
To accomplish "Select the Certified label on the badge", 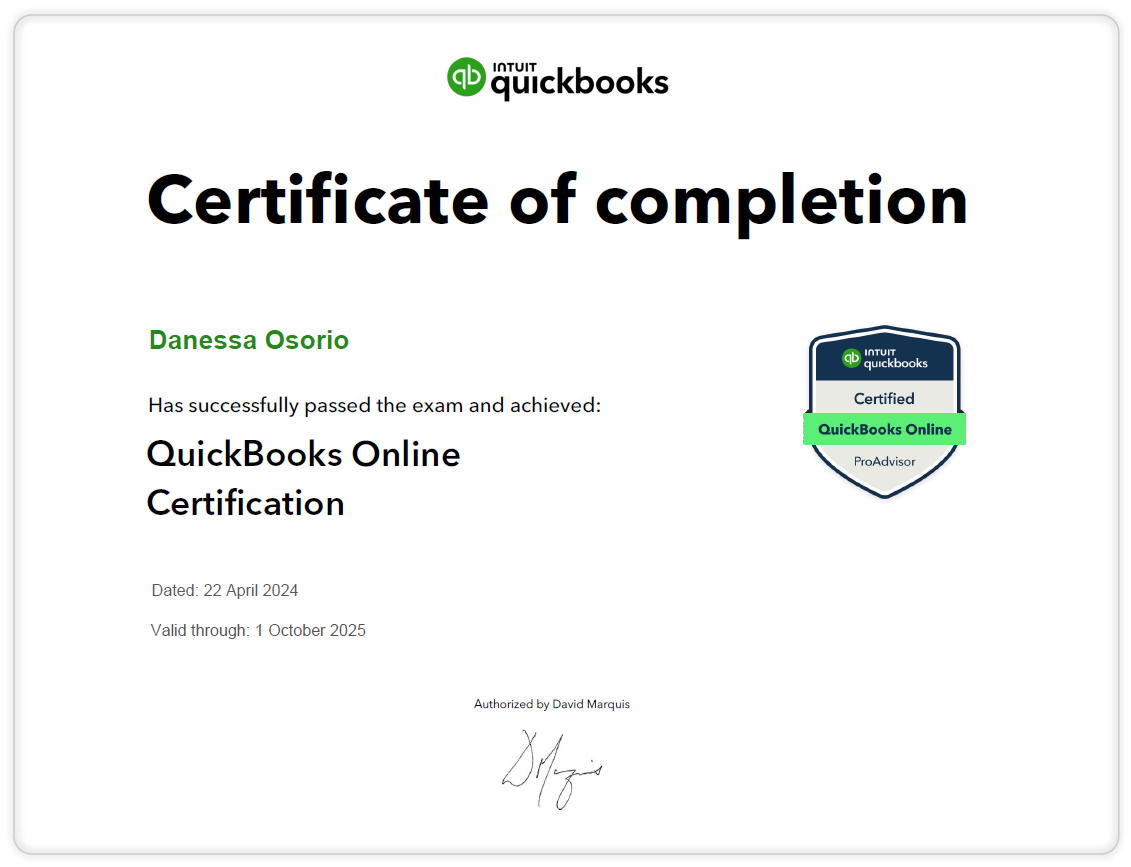I will click(884, 397).
